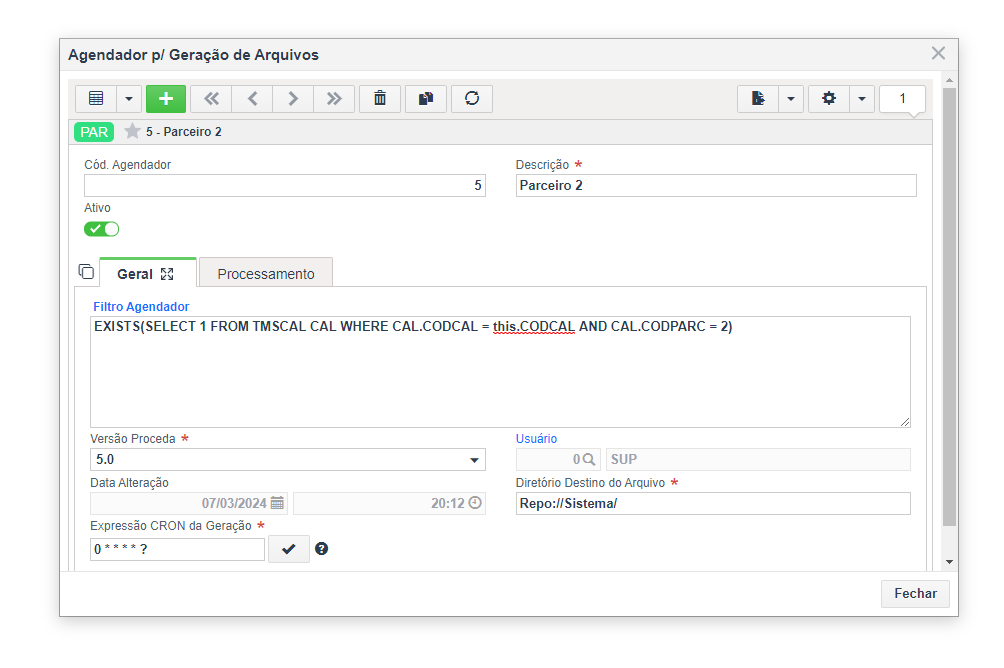Expand Geral tab to fullscreen icon
Screen dimensions: 1004x668
167,274
